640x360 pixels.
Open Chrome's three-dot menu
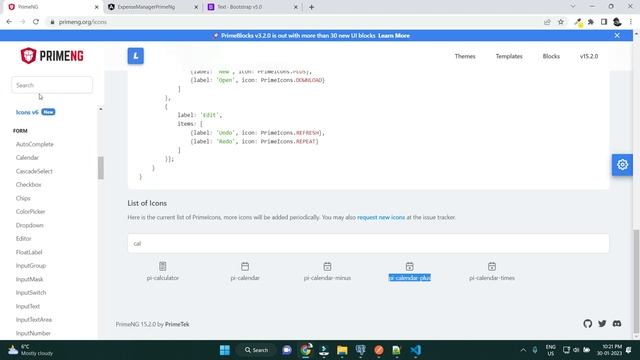coord(631,22)
